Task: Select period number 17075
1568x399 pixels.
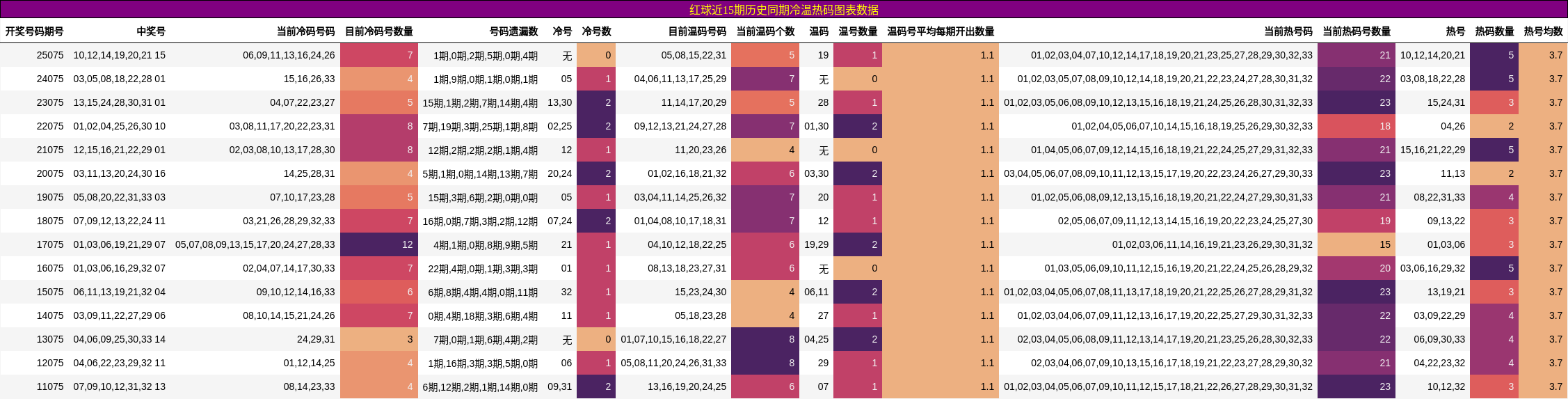Action: click(50, 244)
